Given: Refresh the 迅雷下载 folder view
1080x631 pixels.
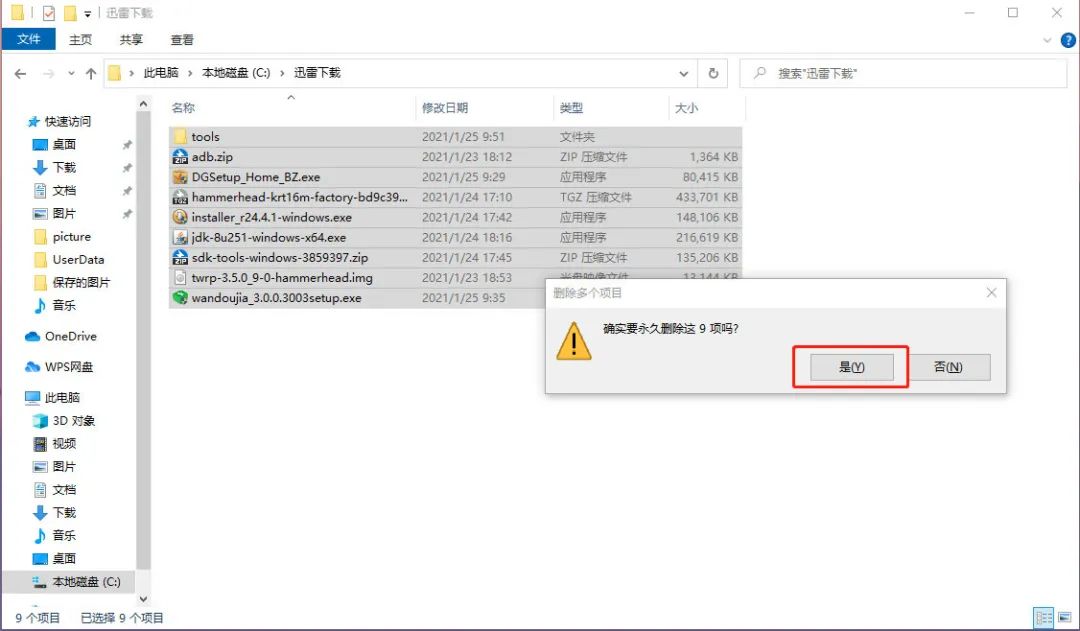Looking at the screenshot, I should [x=714, y=73].
